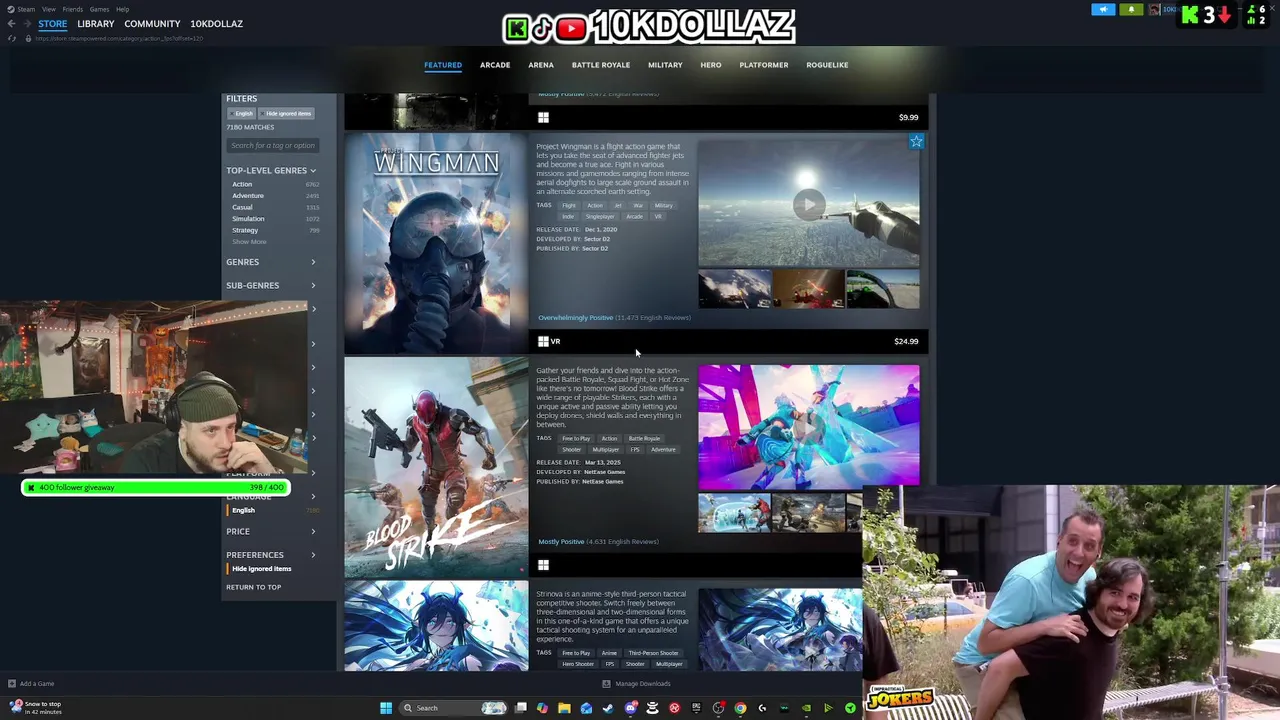Click the Steam forward navigation arrow
The width and height of the screenshot is (1280, 720).
[x=26, y=24]
